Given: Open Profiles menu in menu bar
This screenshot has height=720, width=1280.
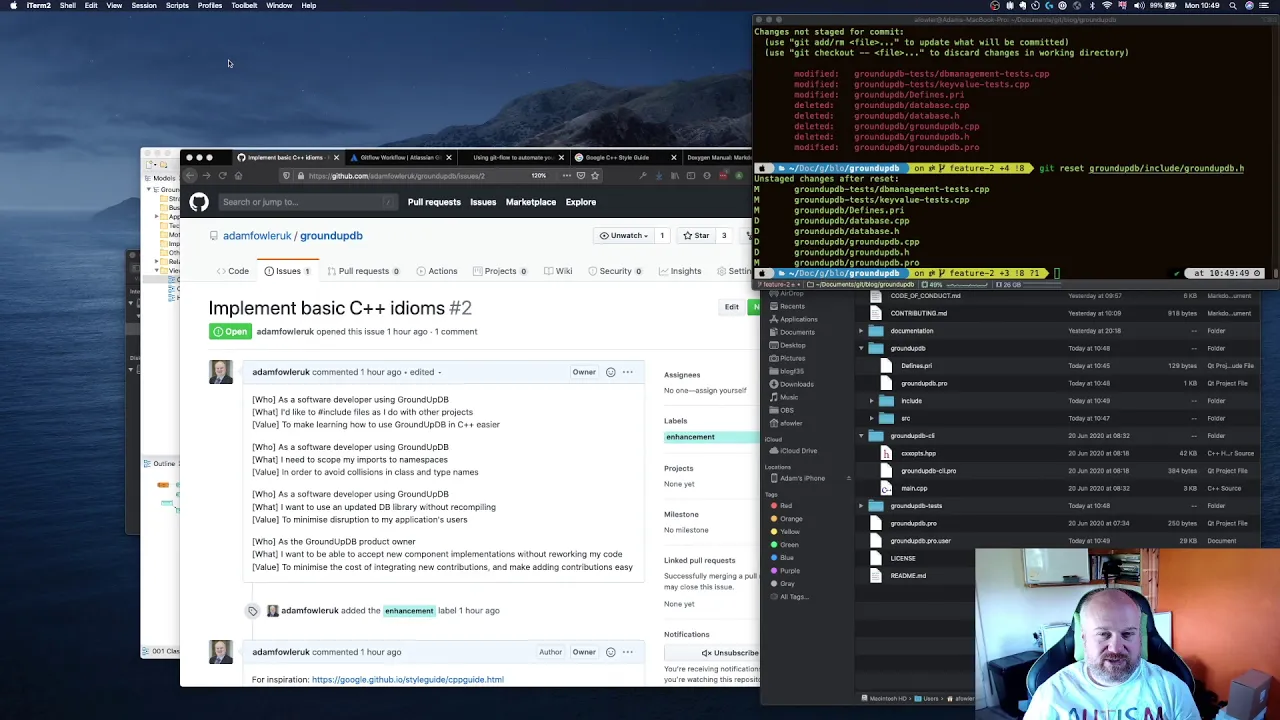Looking at the screenshot, I should click(210, 6).
